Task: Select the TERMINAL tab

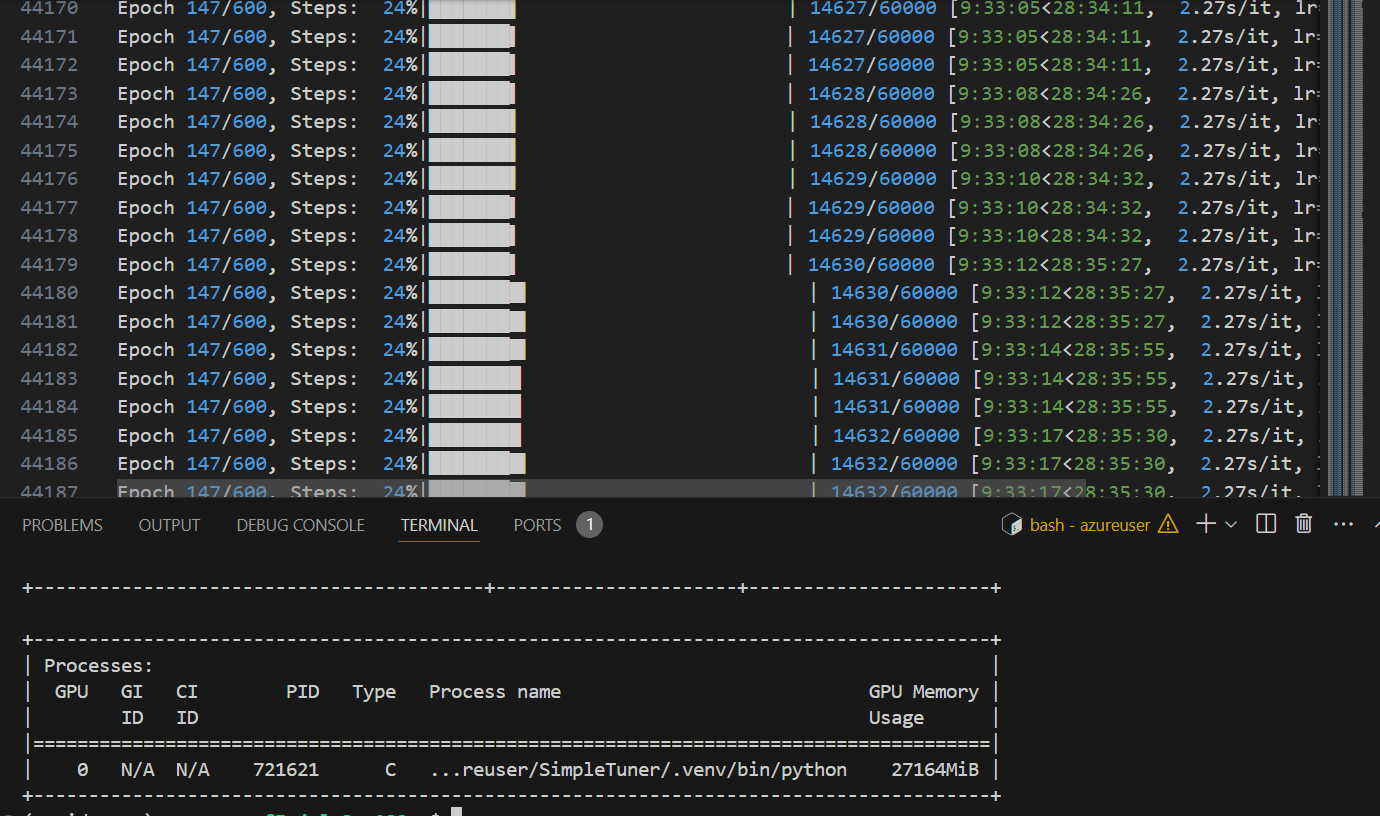Action: pos(438,524)
